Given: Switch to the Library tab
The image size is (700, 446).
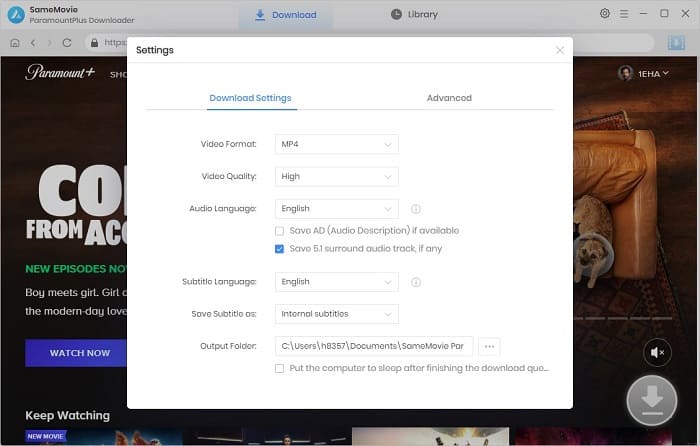Looking at the screenshot, I should 414,15.
